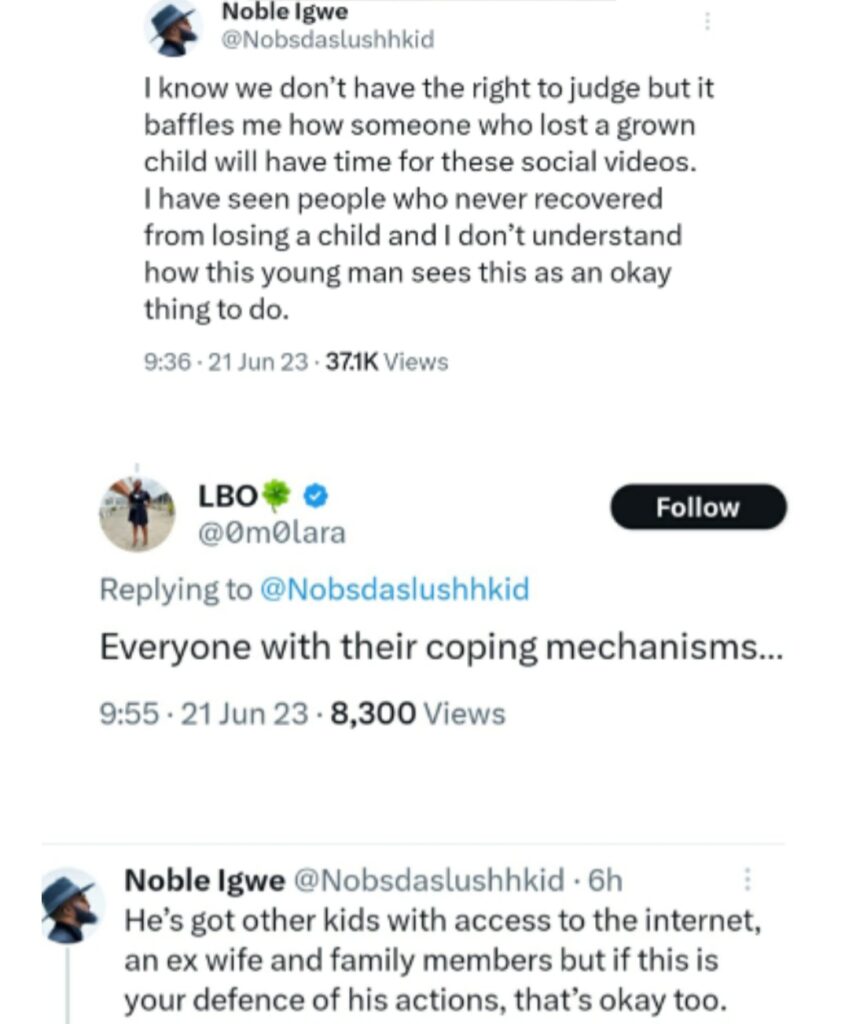This screenshot has width=849, height=1024.
Task: Open more options on the top tweet
Action: pos(708,22)
